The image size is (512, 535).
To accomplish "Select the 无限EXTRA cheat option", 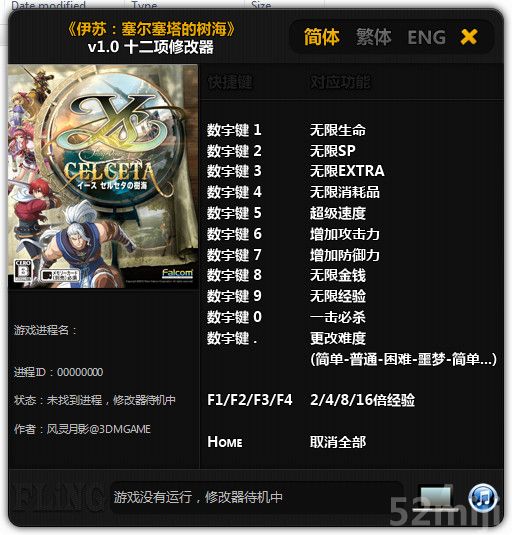I will click(x=347, y=171).
